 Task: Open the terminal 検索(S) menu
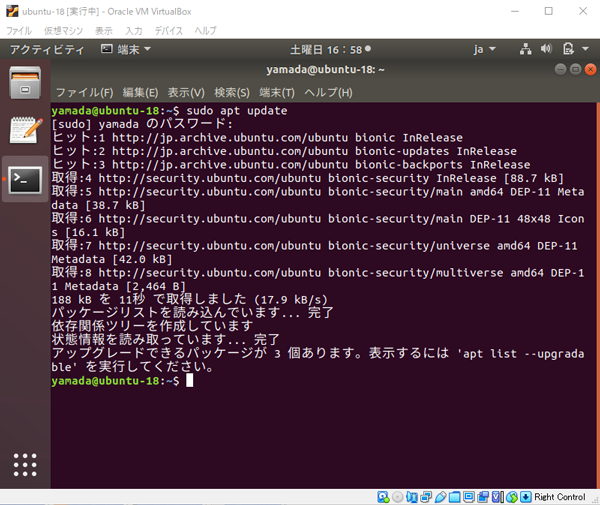coord(232,93)
